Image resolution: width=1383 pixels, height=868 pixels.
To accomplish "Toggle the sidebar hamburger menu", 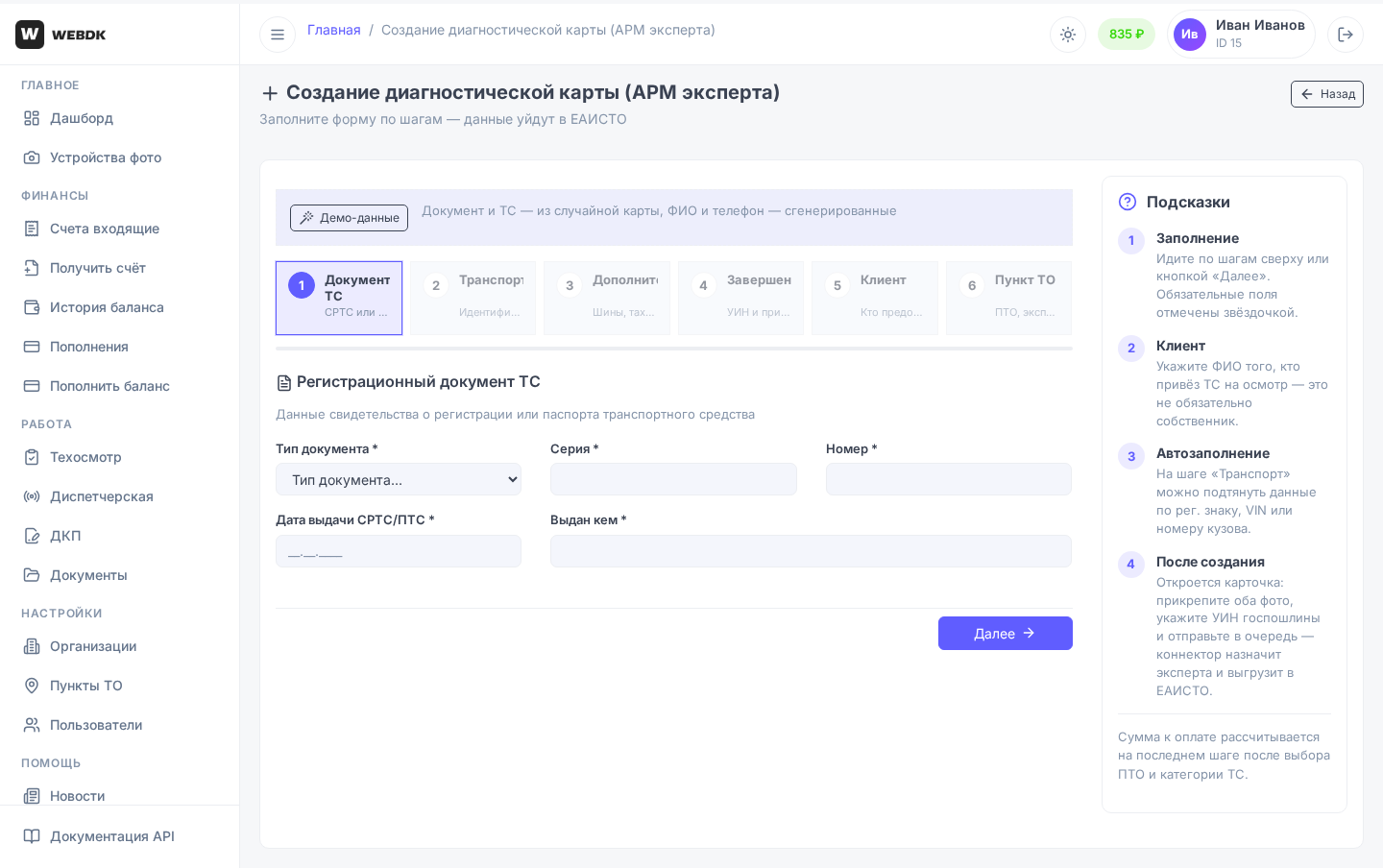I will (278, 35).
